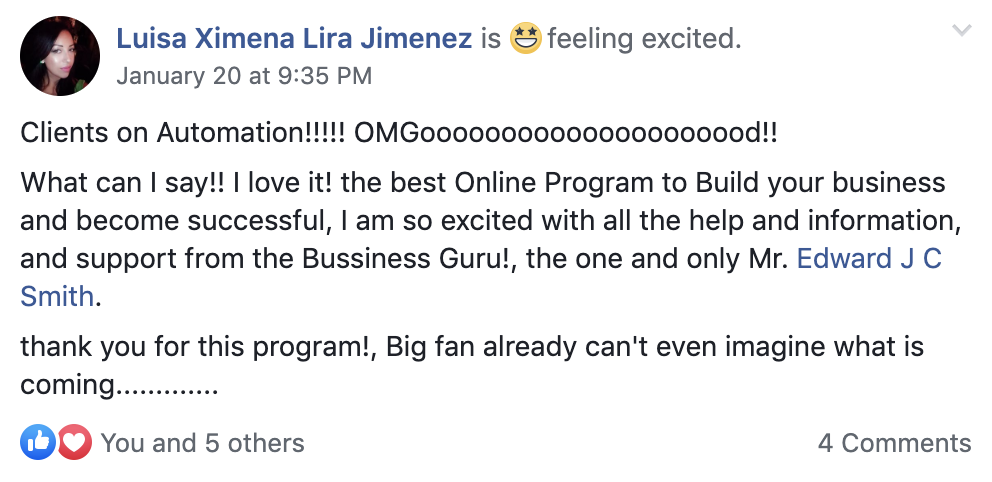Open Luisa's profile picture thumbnail
The width and height of the screenshot is (992, 482).
(60, 55)
